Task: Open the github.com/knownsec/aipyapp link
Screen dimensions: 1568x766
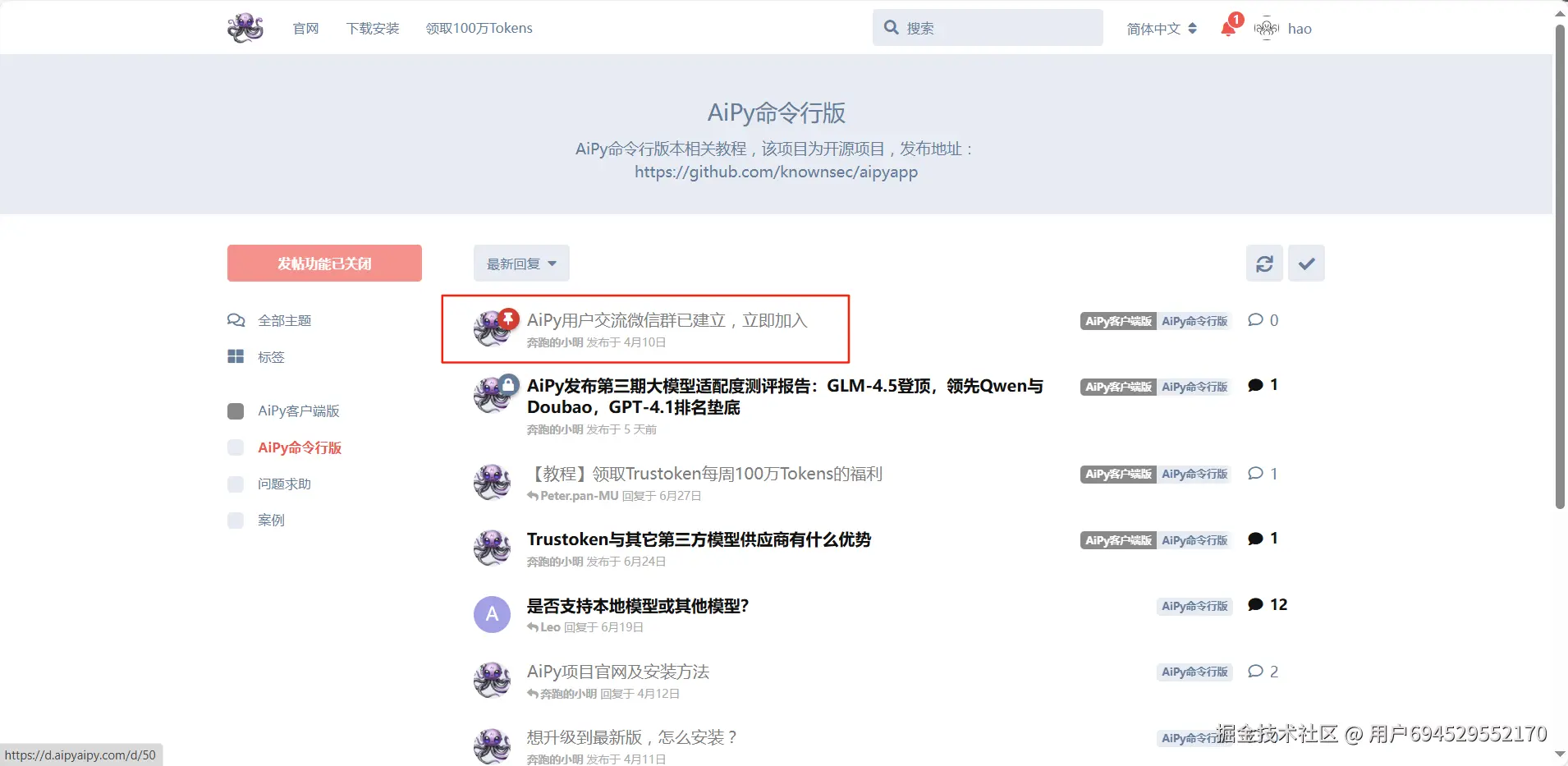Action: pos(776,172)
